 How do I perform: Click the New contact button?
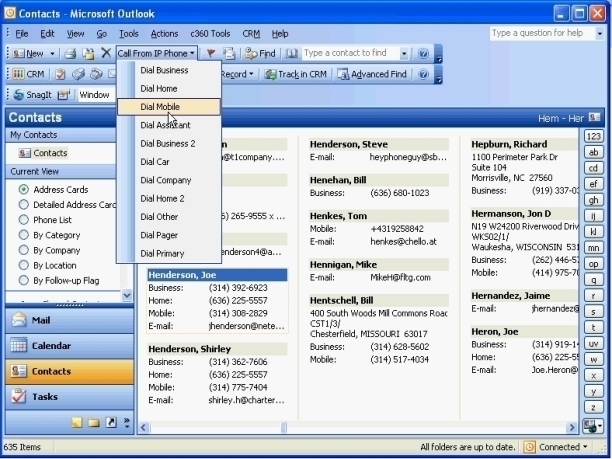tap(29, 53)
